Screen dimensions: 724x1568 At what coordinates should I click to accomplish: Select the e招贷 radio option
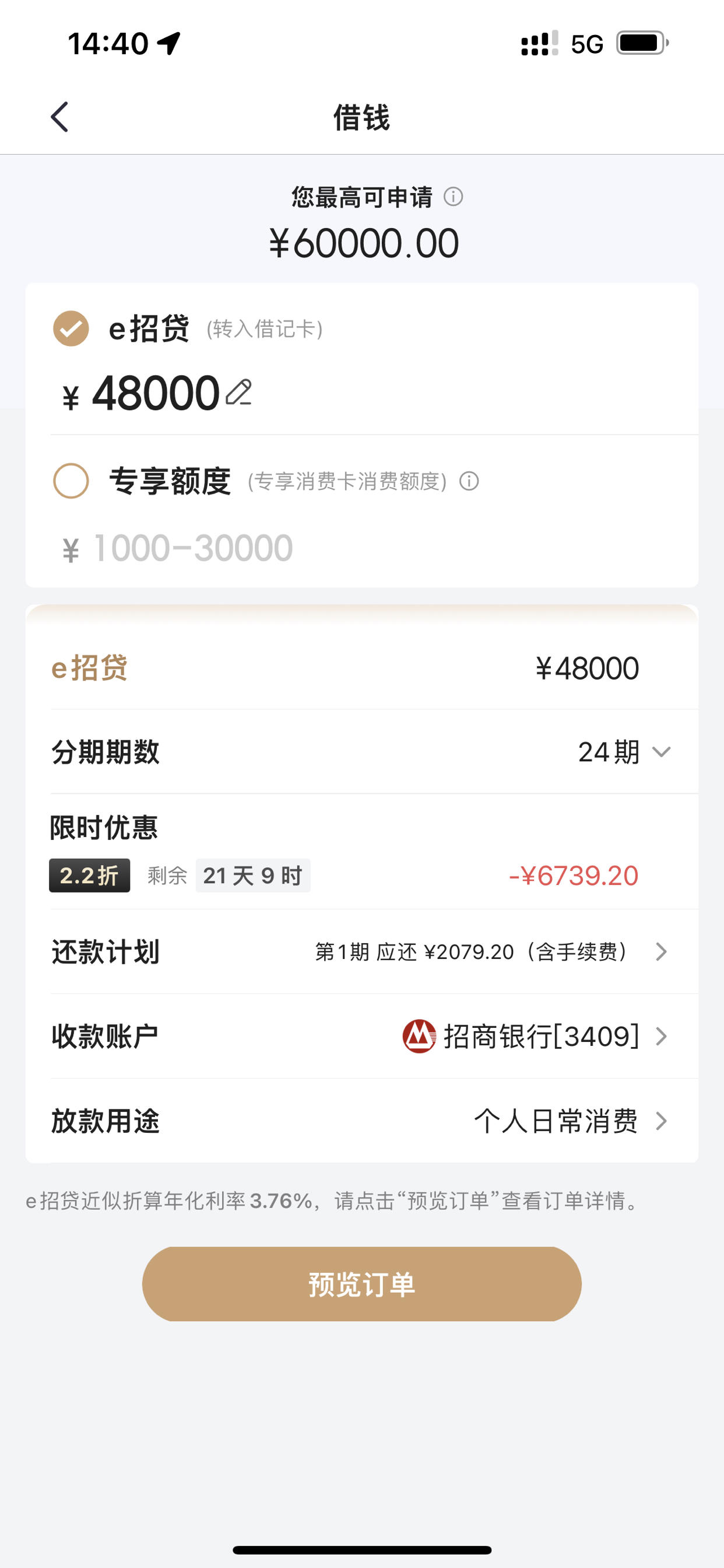click(71, 328)
